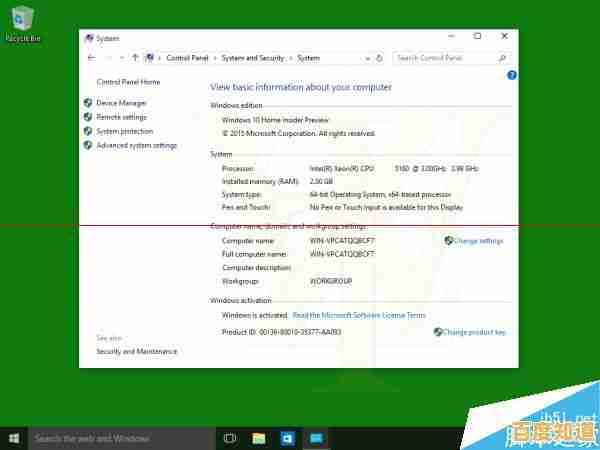Refresh the System control panel page
600x450 pixels.
[383, 58]
